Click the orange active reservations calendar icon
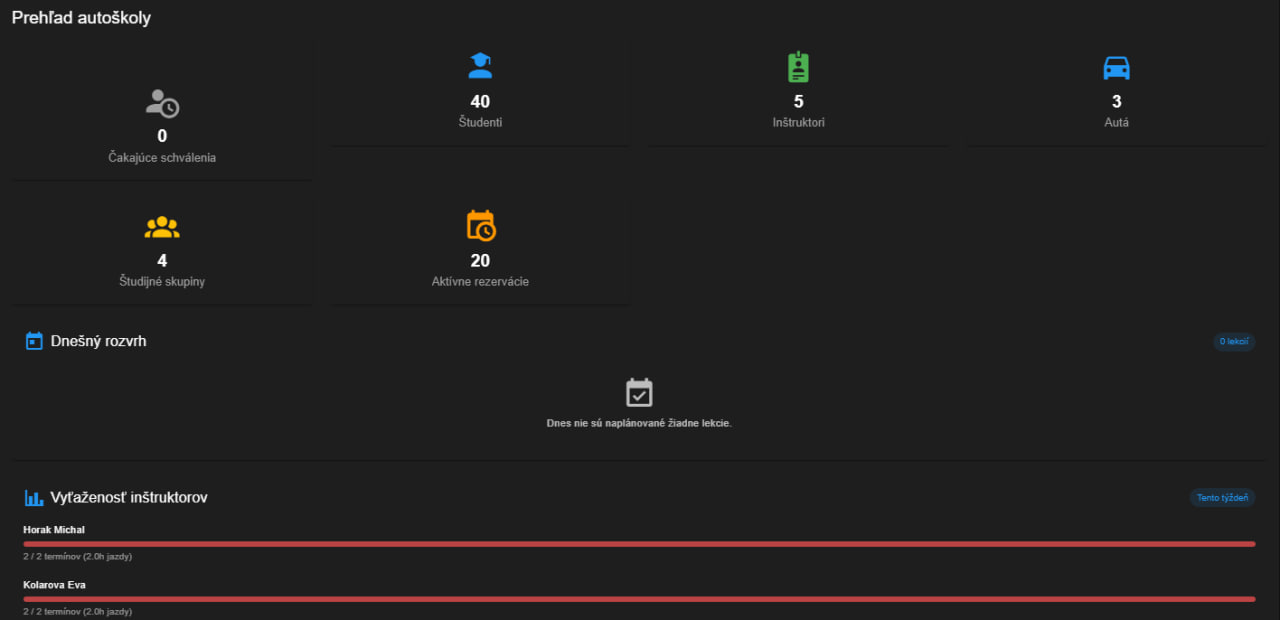The image size is (1280, 620). coord(481,225)
